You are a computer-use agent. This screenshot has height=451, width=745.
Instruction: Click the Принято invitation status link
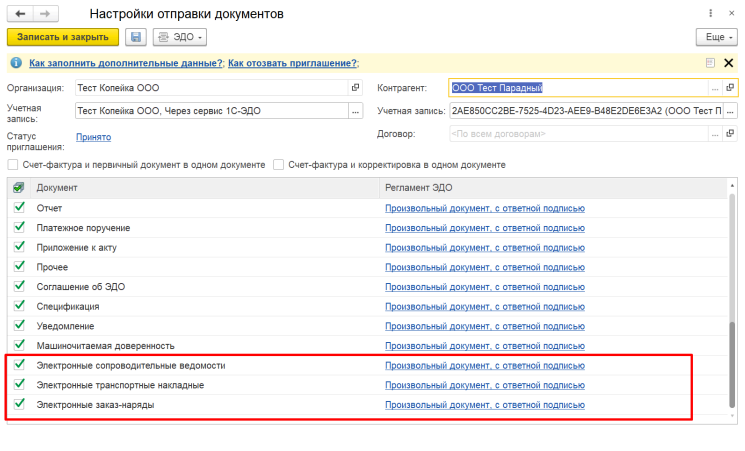[93, 137]
